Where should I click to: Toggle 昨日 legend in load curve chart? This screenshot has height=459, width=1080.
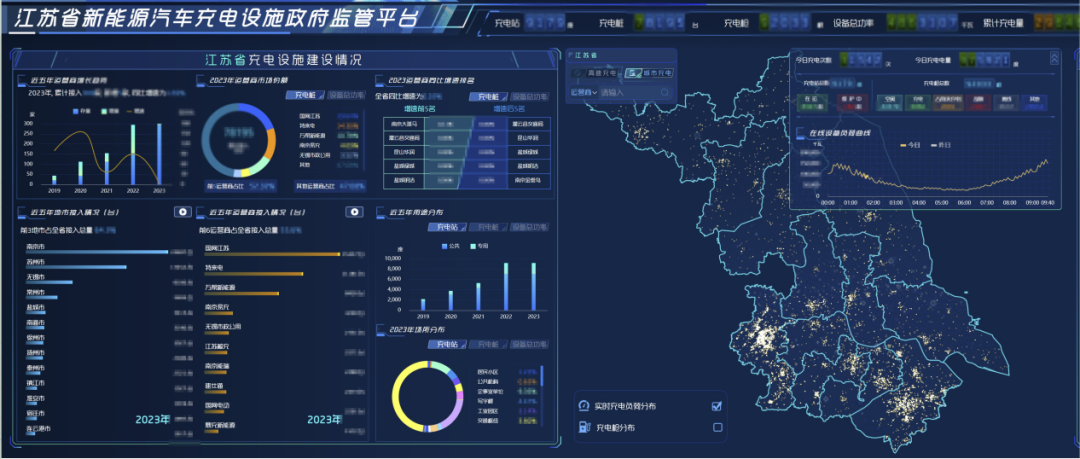940,145
